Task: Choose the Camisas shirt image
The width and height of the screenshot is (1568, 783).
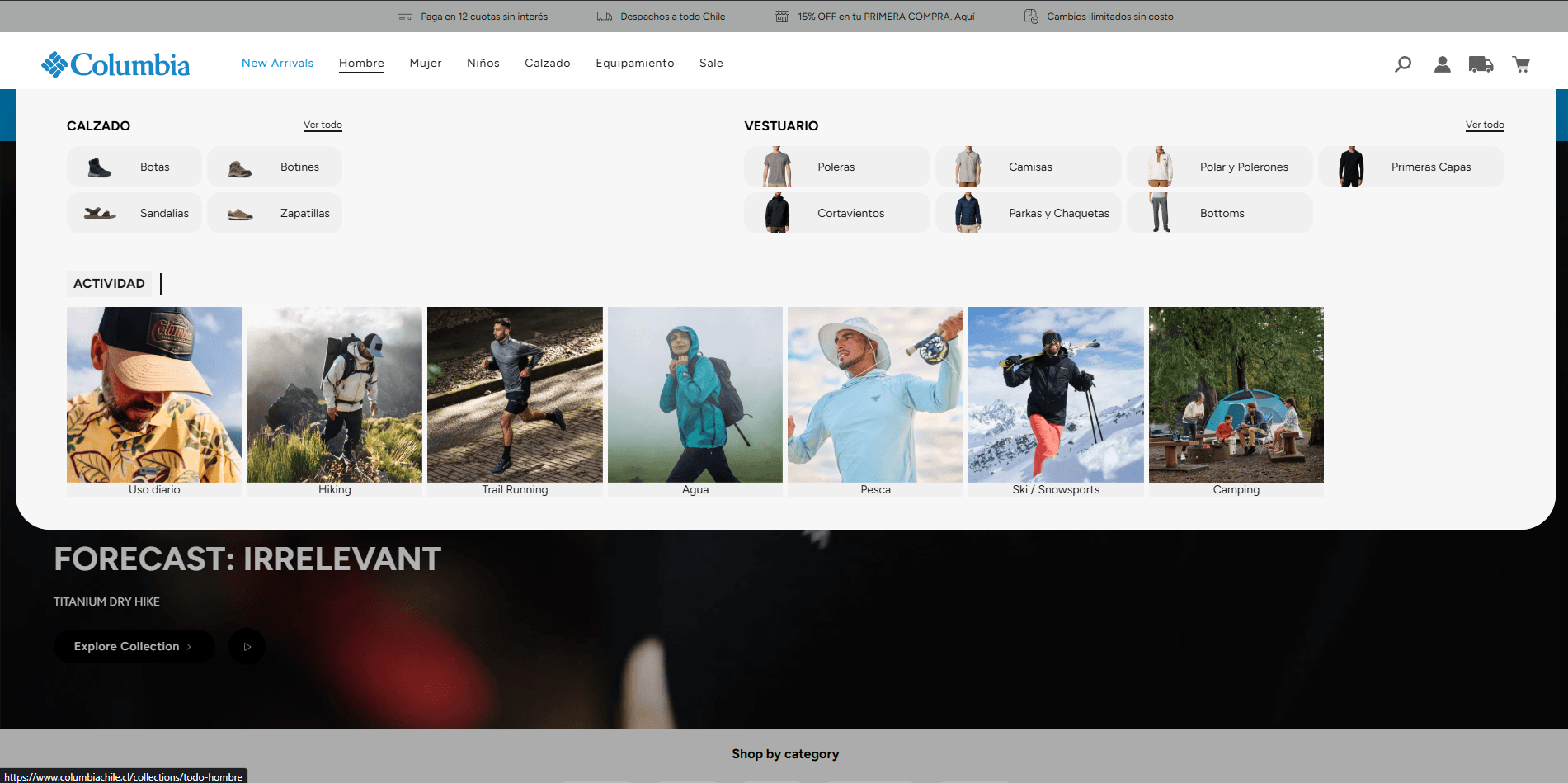Action: pyautogui.click(x=968, y=167)
